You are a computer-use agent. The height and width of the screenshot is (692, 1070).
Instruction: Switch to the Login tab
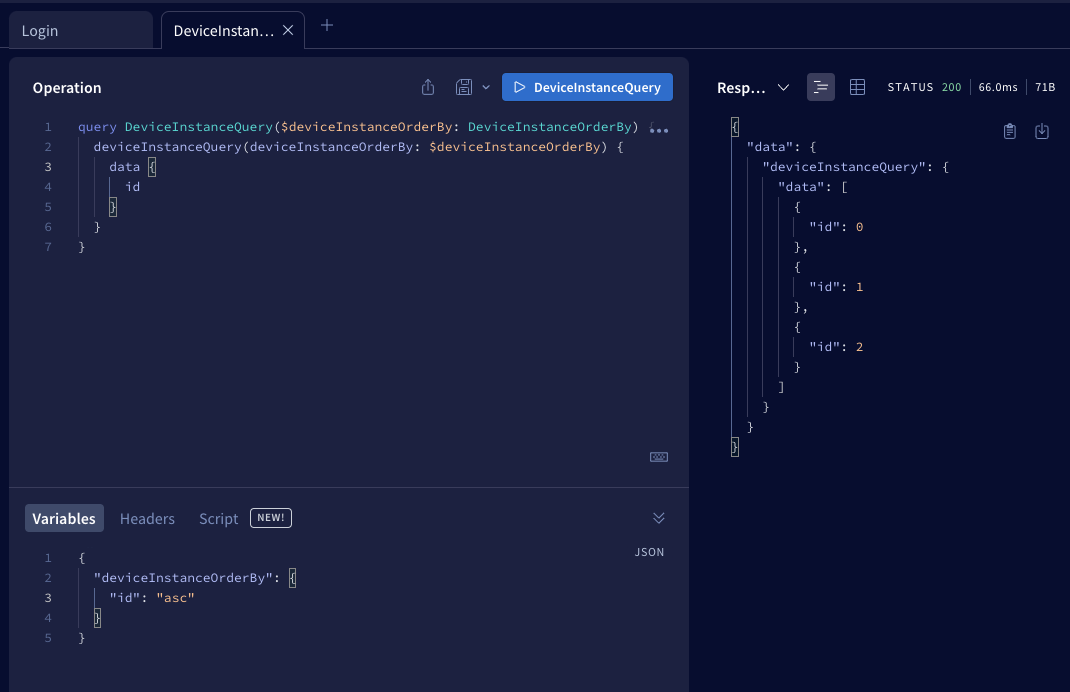(40, 31)
